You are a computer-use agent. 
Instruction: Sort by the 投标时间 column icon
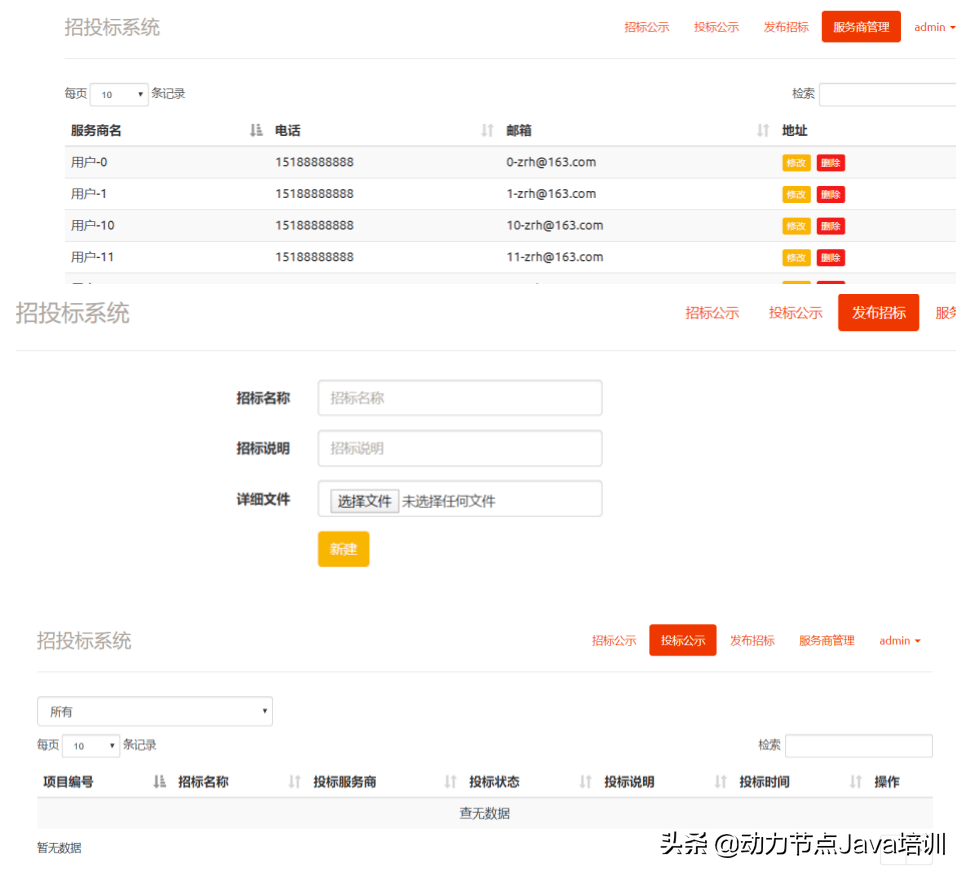click(857, 781)
